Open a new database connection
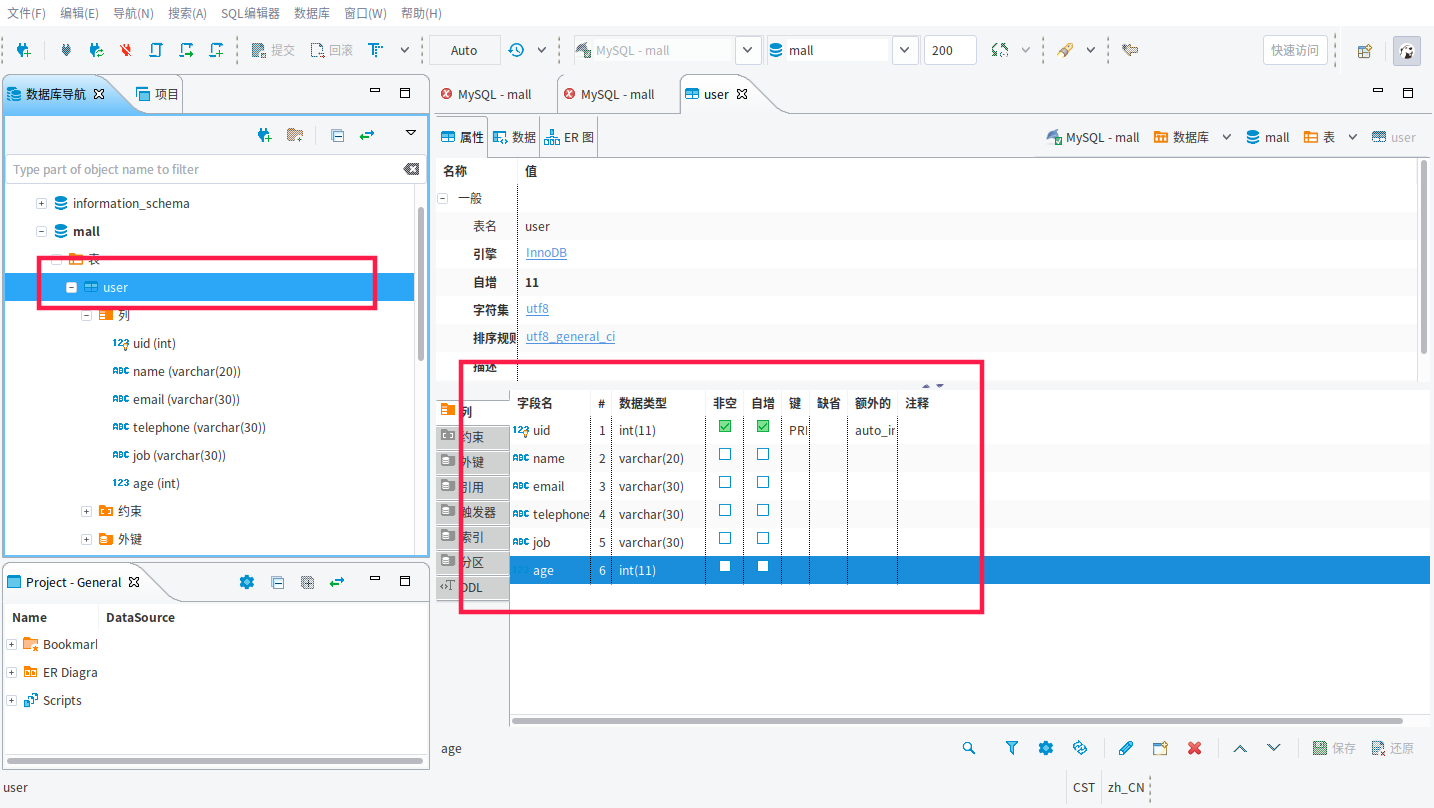The height and width of the screenshot is (808, 1434). point(24,50)
